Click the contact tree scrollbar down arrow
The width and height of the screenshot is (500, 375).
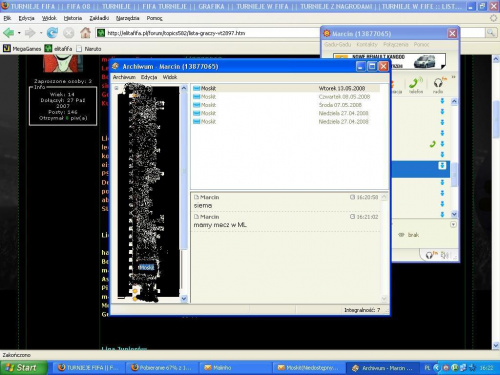coord(184,299)
